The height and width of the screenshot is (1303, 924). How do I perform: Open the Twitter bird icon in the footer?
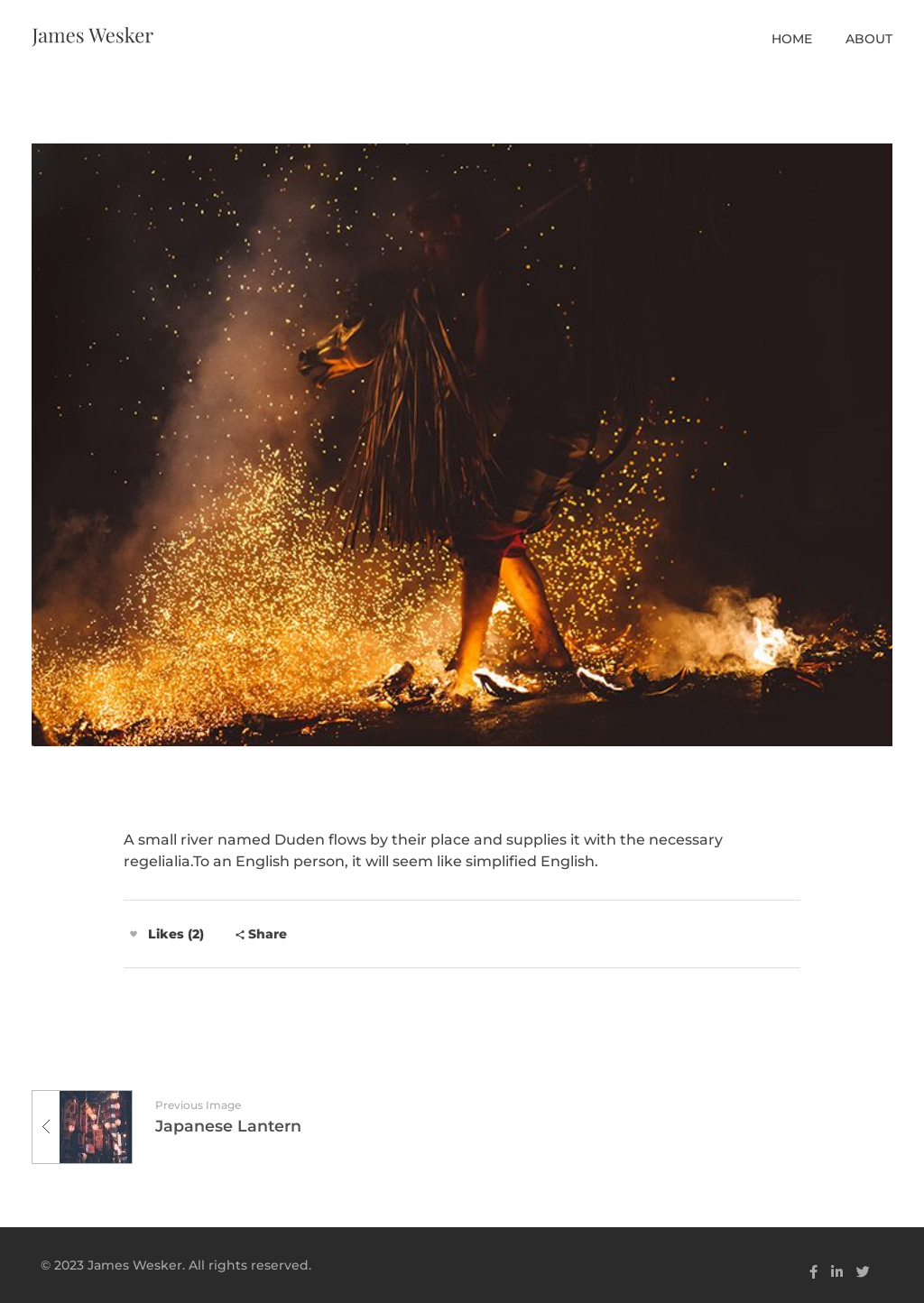[863, 1271]
